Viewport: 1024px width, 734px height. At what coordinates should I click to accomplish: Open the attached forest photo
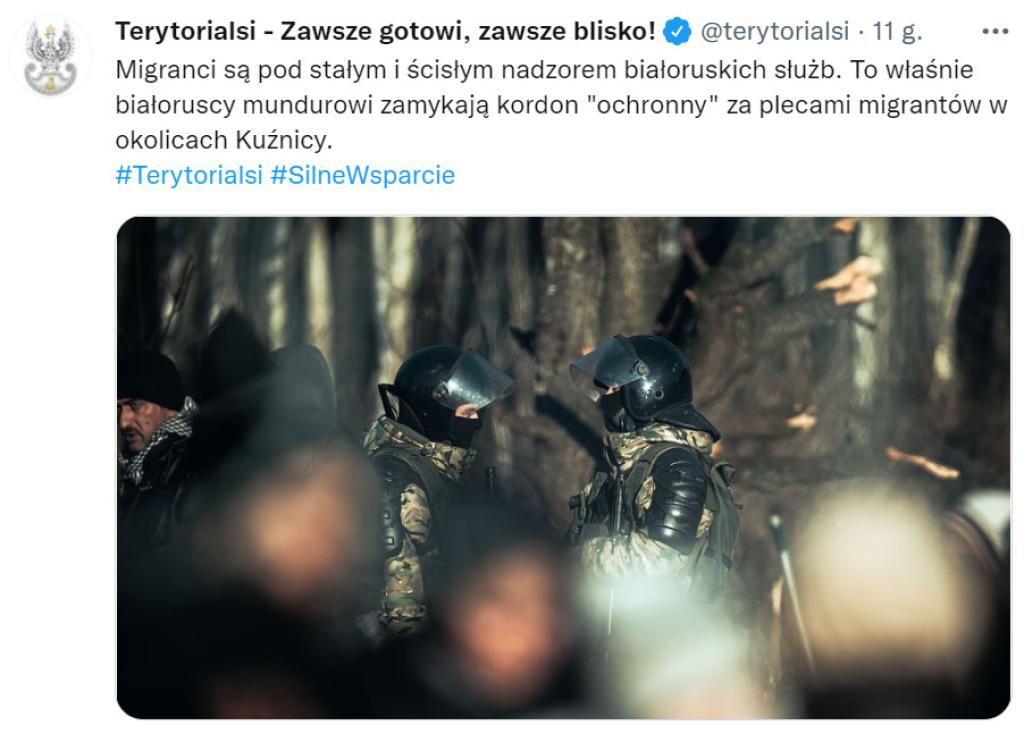pos(563,468)
